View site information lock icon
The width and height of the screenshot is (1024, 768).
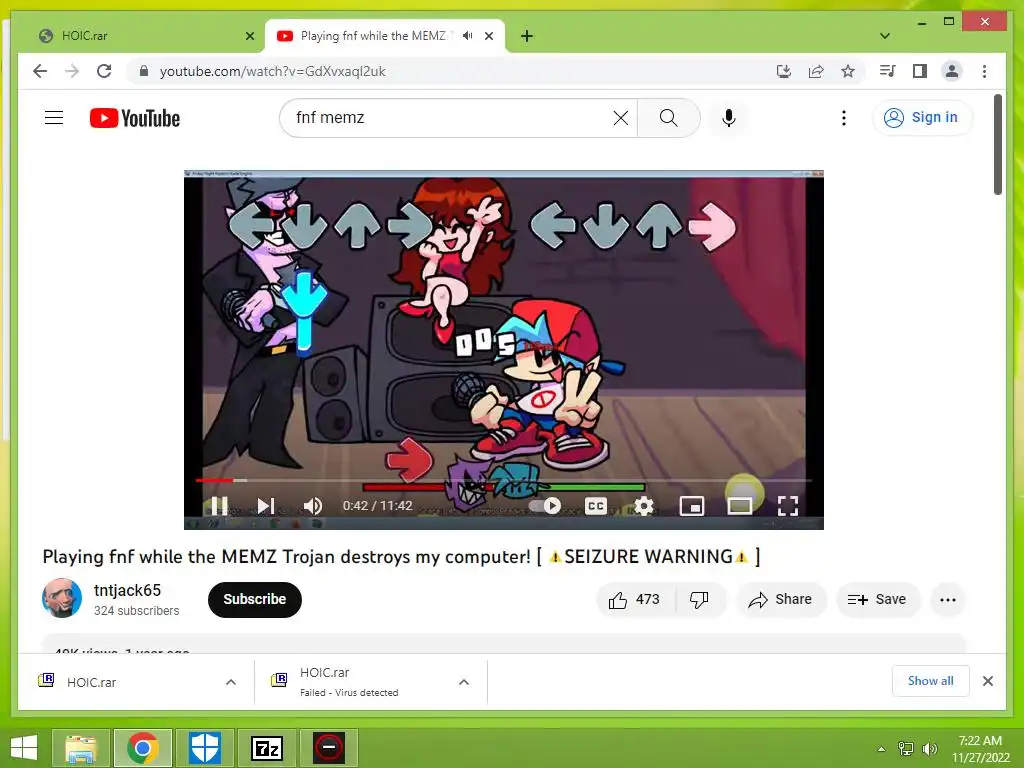pyautogui.click(x=144, y=71)
